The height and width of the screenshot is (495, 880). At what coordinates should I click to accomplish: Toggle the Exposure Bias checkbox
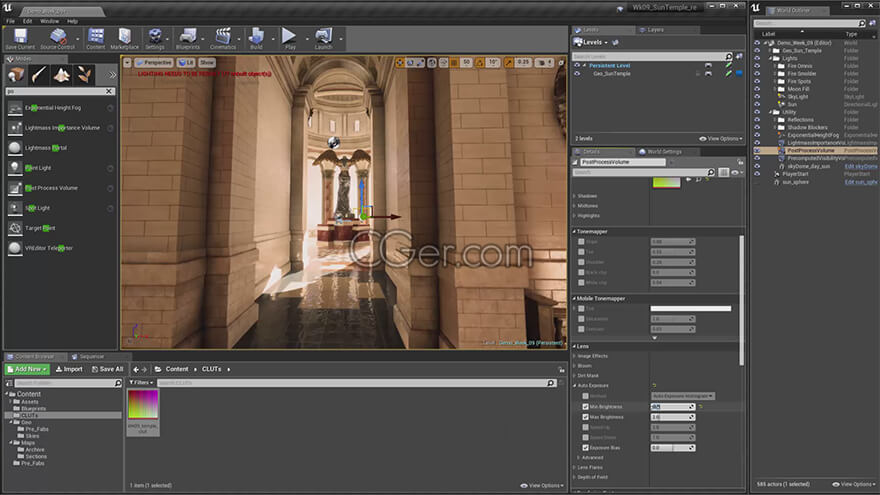[x=585, y=448]
